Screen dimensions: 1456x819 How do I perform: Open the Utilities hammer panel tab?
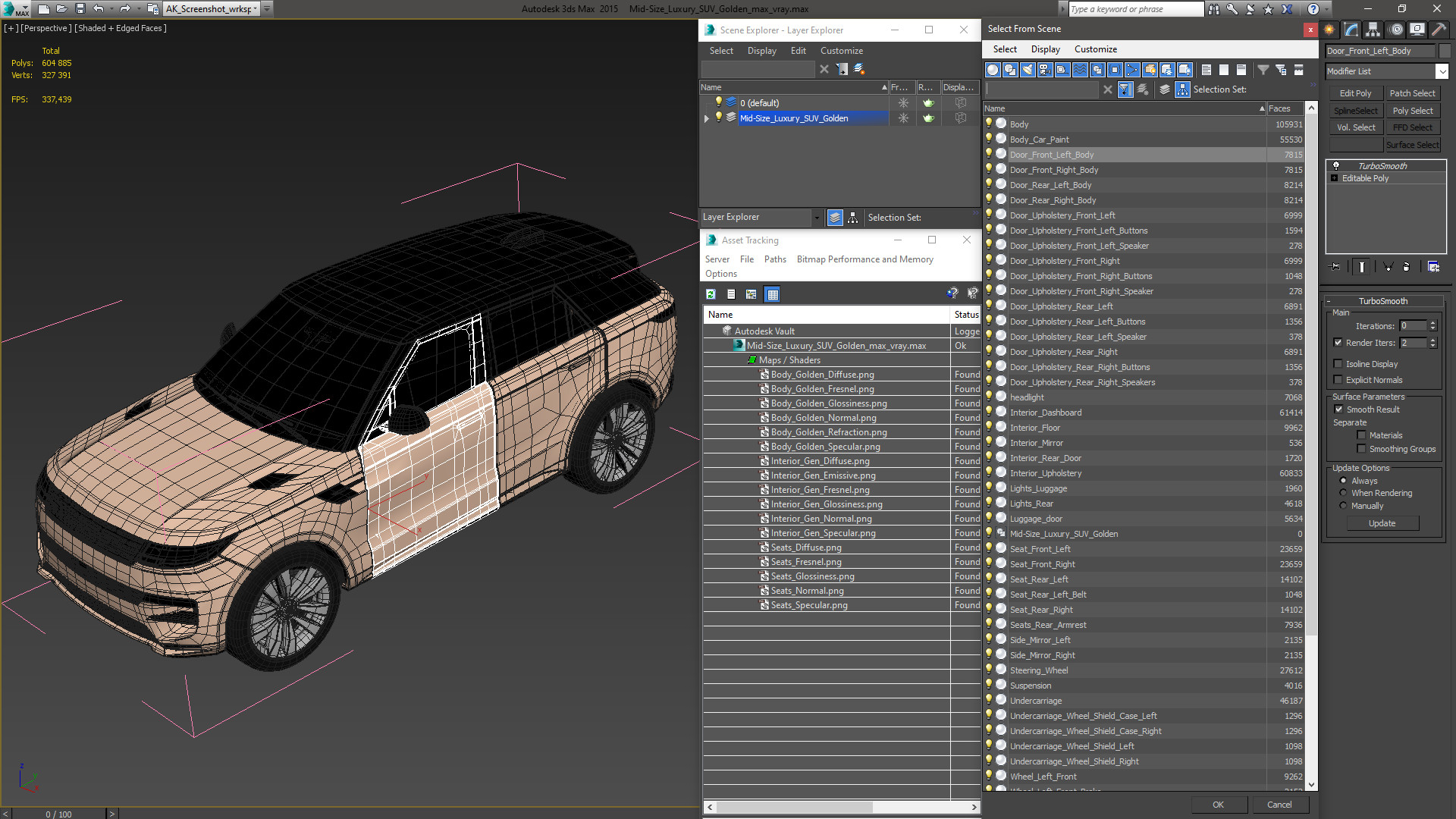[x=1439, y=30]
